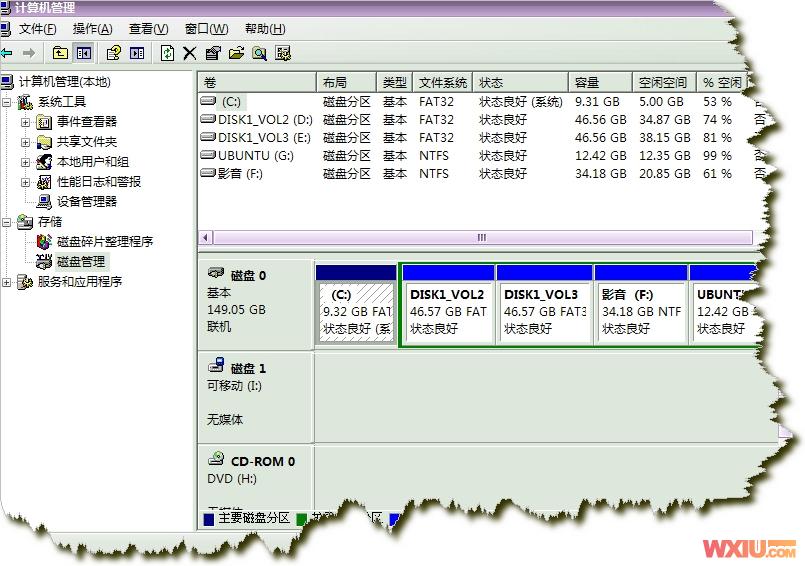The height and width of the screenshot is (566, 805).
Task: Select 磁盘碎片整理程序 in the tree
Action: pyautogui.click(x=104, y=242)
